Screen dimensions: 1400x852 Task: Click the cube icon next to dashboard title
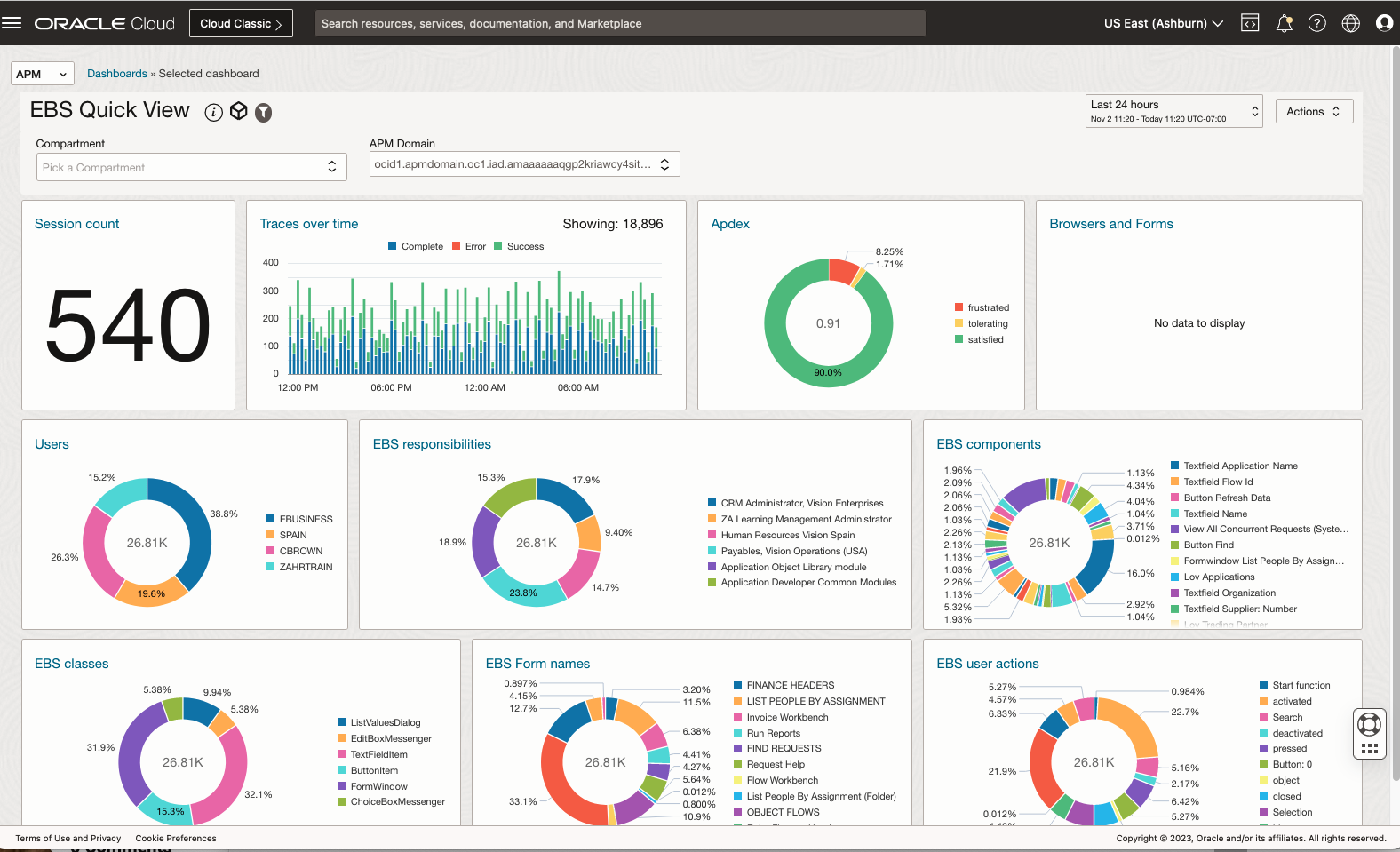pyautogui.click(x=238, y=111)
